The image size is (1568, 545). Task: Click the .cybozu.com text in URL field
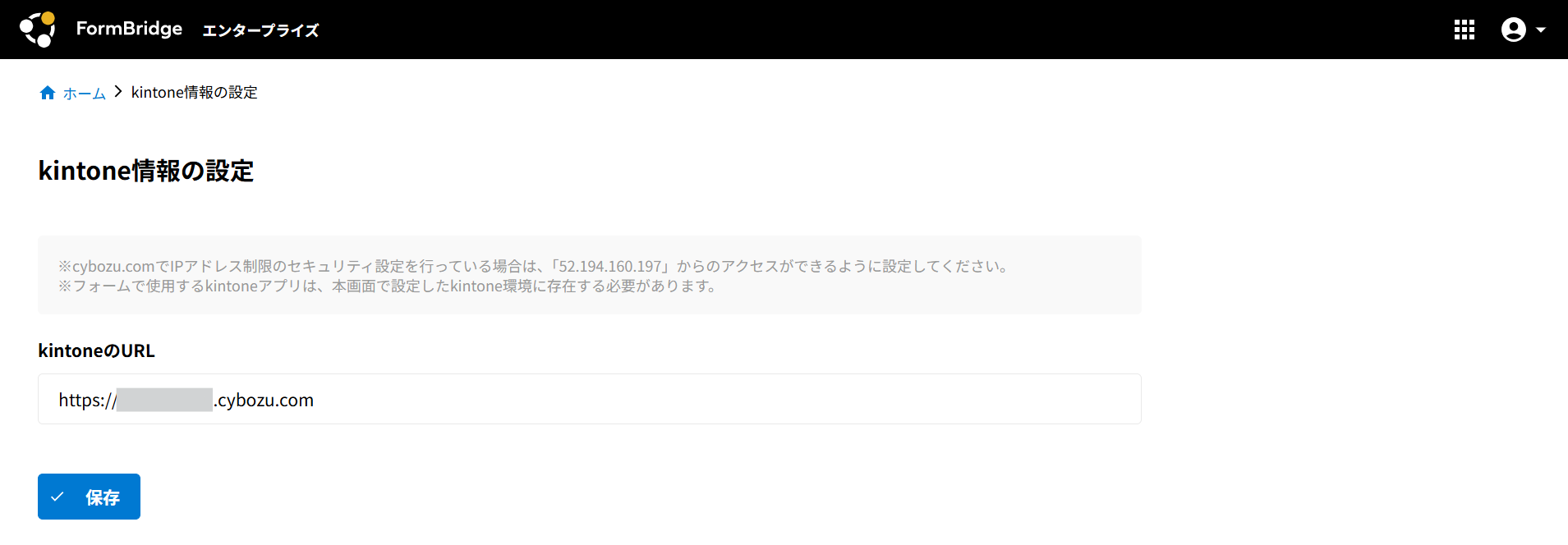tap(264, 401)
